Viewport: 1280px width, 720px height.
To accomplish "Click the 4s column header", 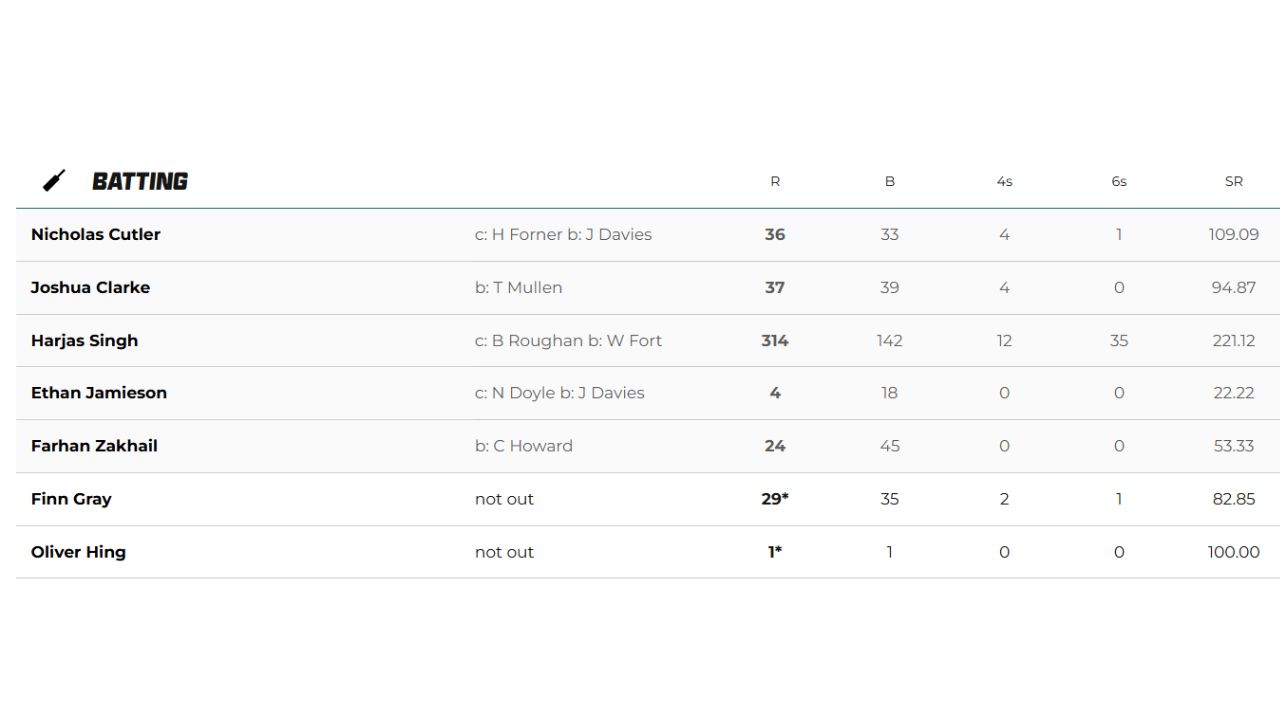I will tap(1004, 182).
